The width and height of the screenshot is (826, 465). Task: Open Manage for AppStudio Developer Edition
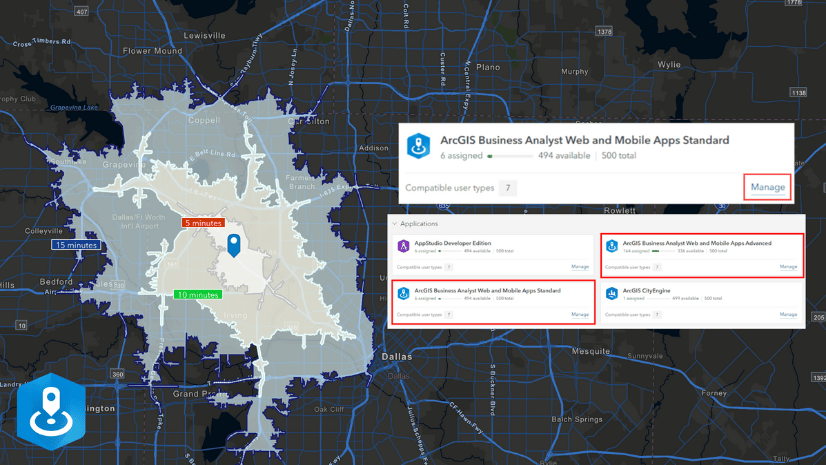580,267
